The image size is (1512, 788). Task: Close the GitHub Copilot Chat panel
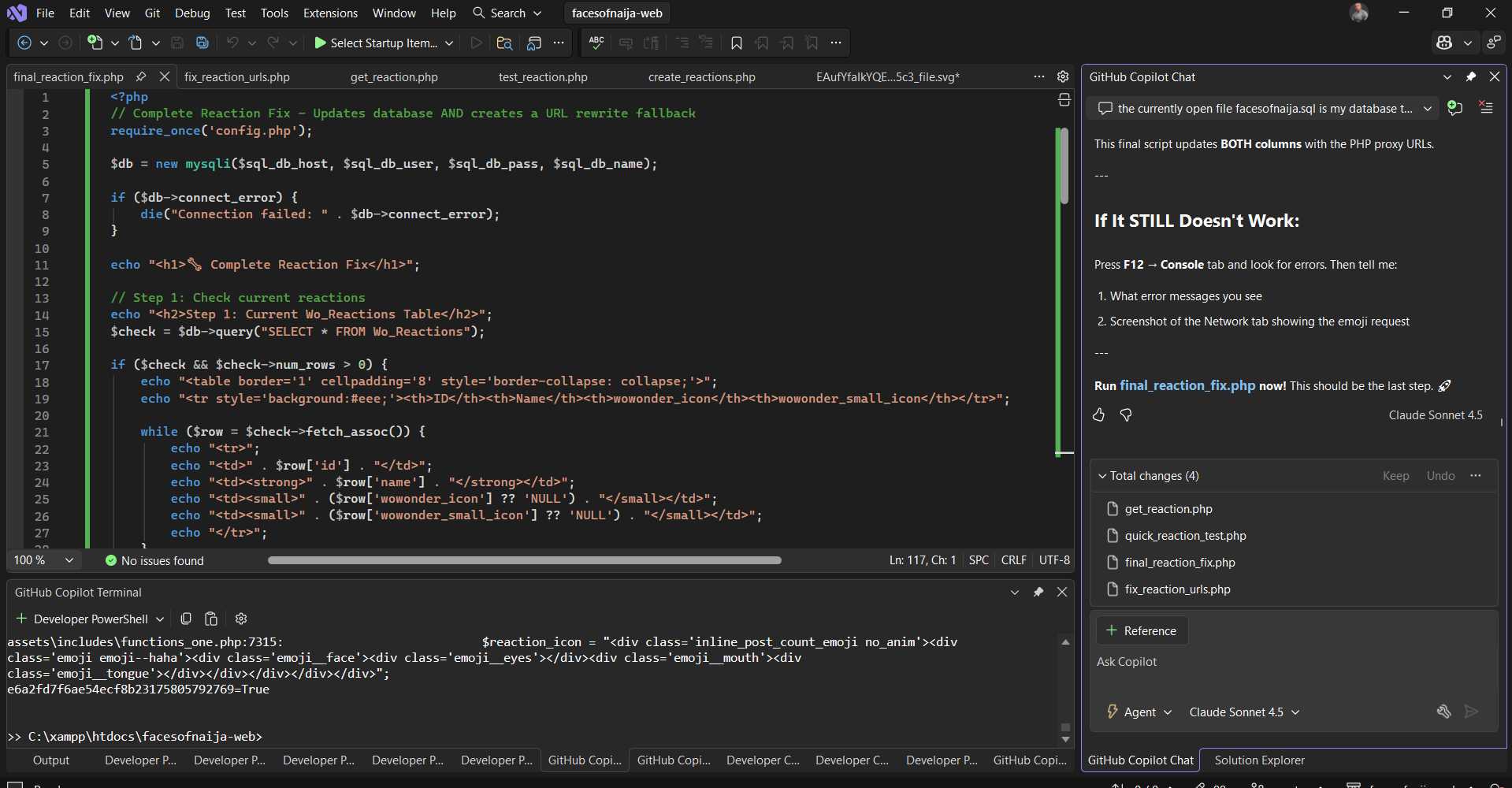tap(1494, 76)
